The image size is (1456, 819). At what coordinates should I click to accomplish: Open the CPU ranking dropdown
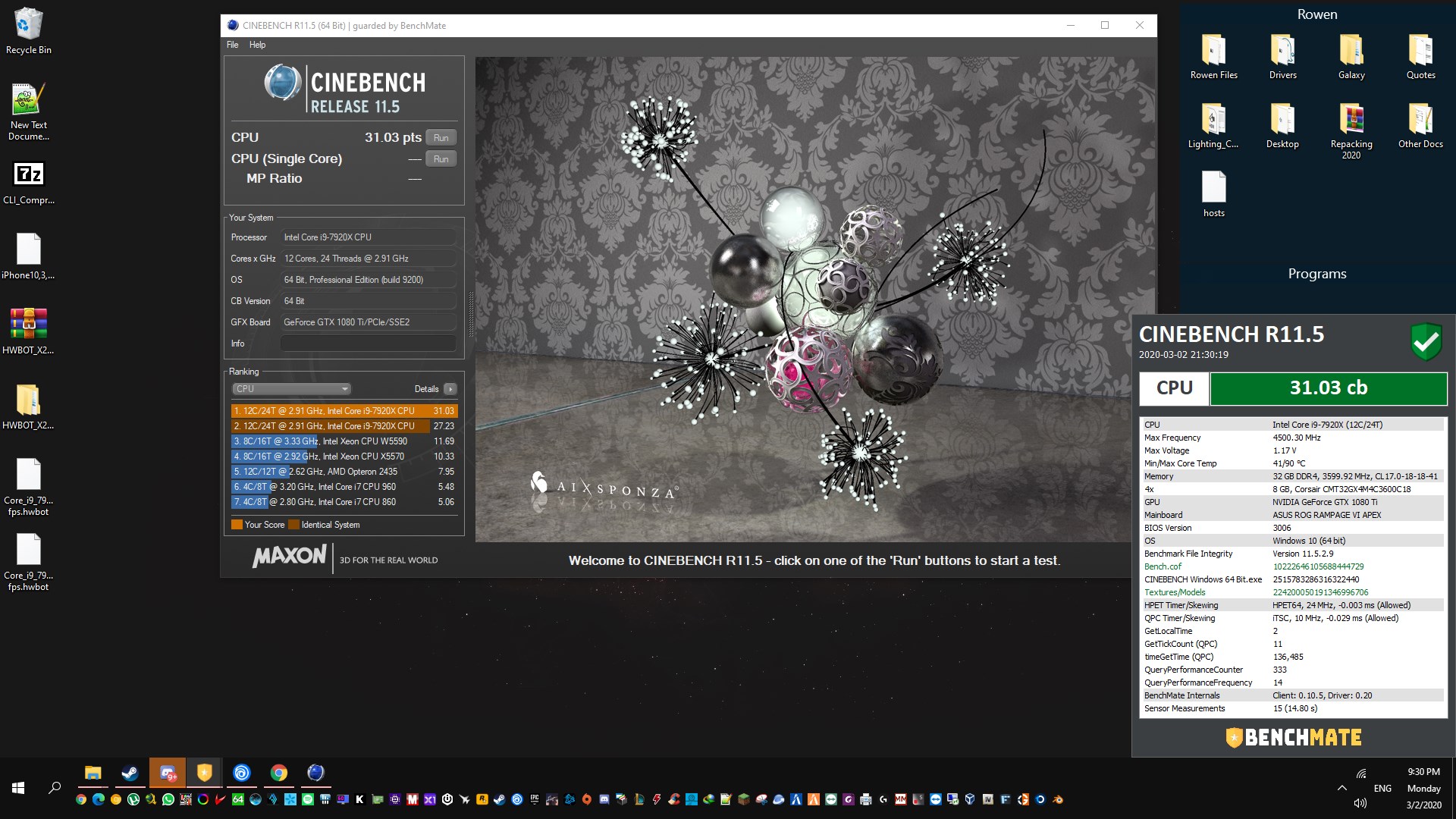pos(291,389)
